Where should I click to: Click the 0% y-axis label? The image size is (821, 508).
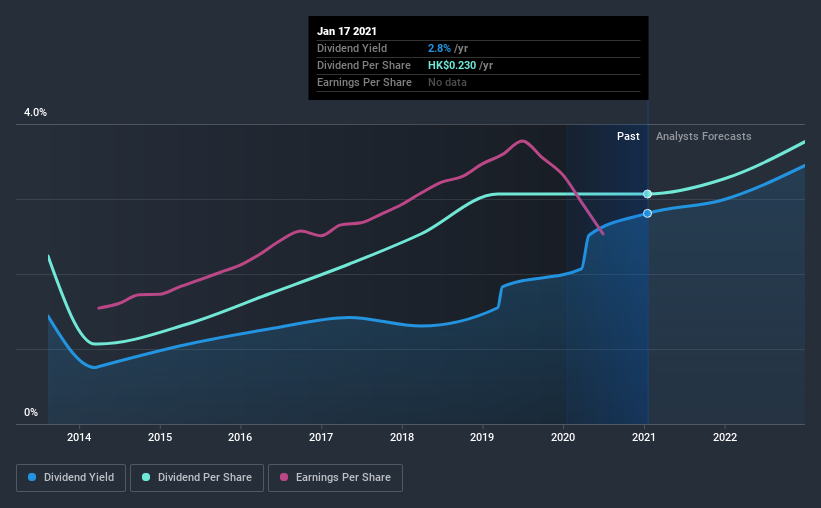point(31,412)
